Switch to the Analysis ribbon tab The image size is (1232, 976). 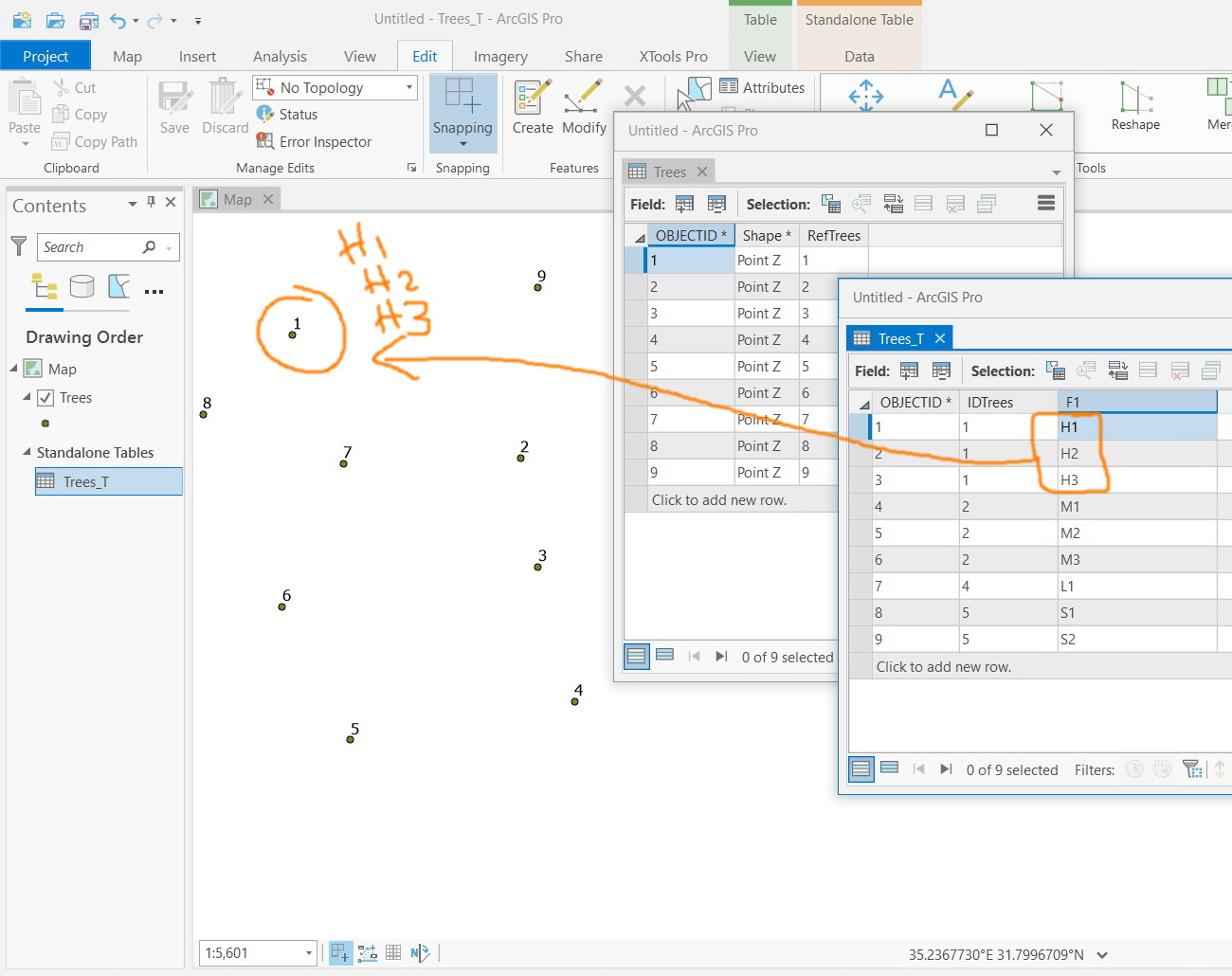click(x=280, y=56)
